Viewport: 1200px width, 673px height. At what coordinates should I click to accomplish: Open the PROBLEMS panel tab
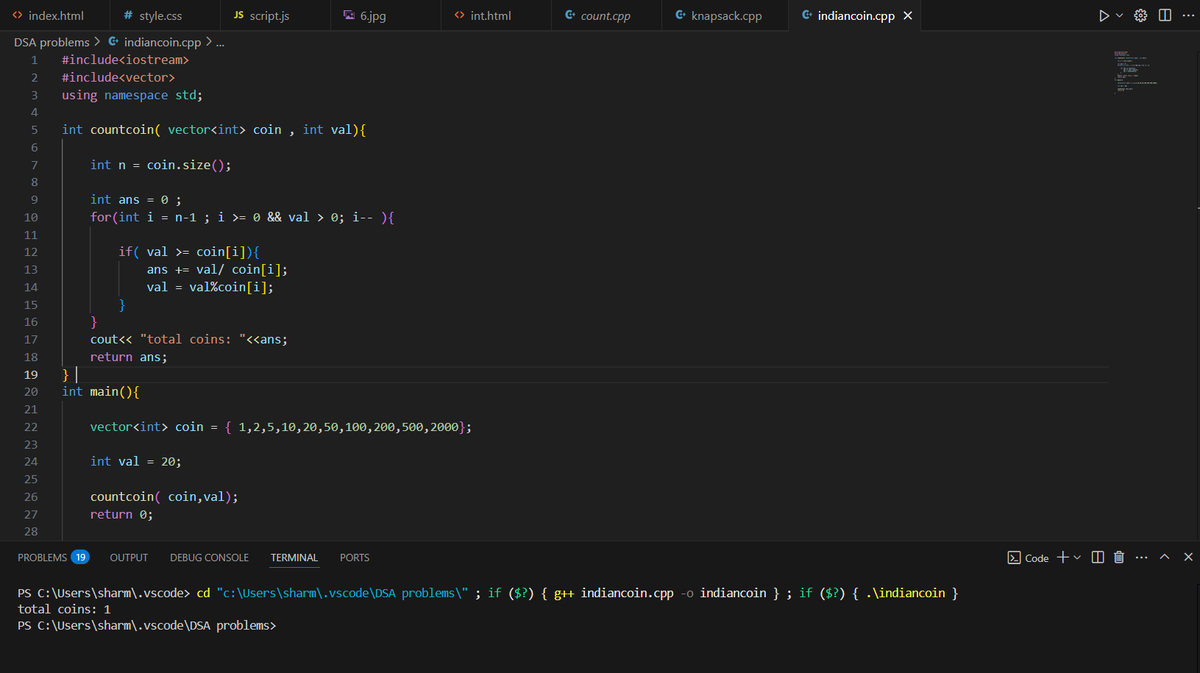[43, 557]
